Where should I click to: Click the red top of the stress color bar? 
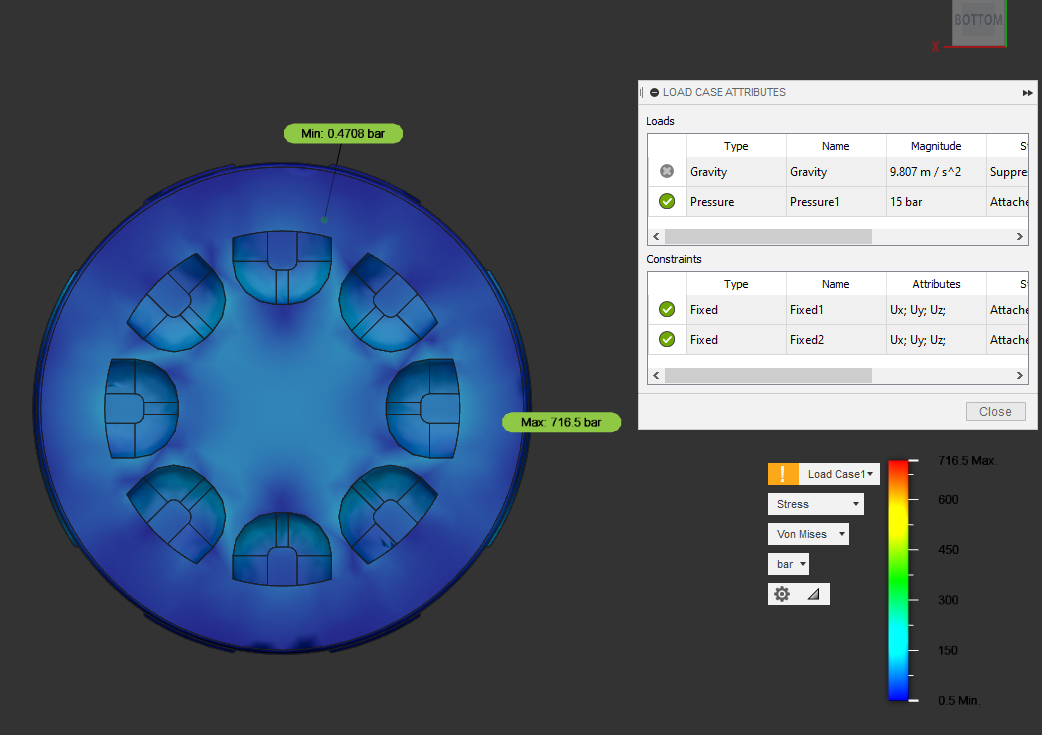point(898,467)
